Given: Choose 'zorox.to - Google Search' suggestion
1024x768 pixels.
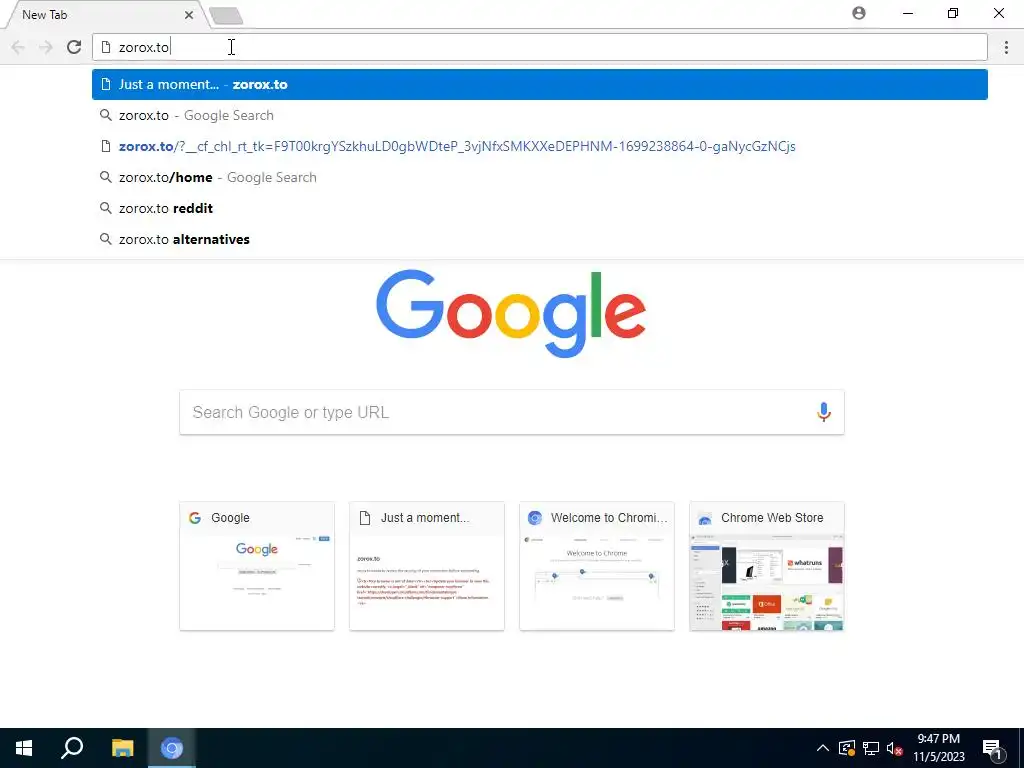Looking at the screenshot, I should click(x=539, y=116).
